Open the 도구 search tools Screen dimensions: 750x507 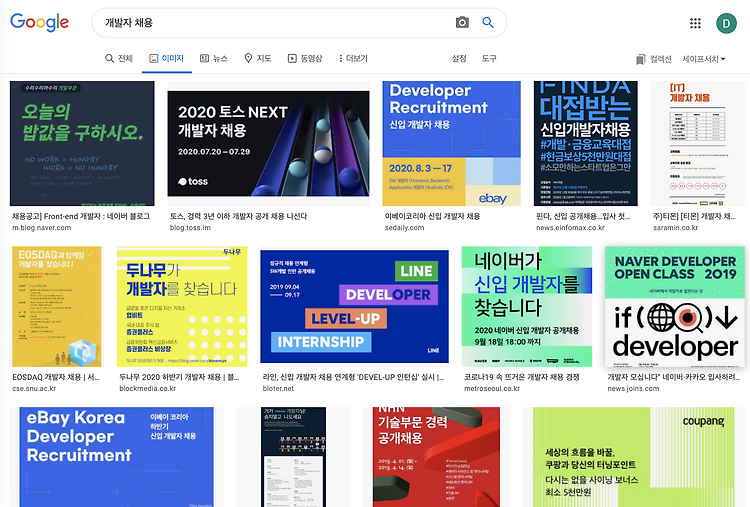[x=489, y=58]
